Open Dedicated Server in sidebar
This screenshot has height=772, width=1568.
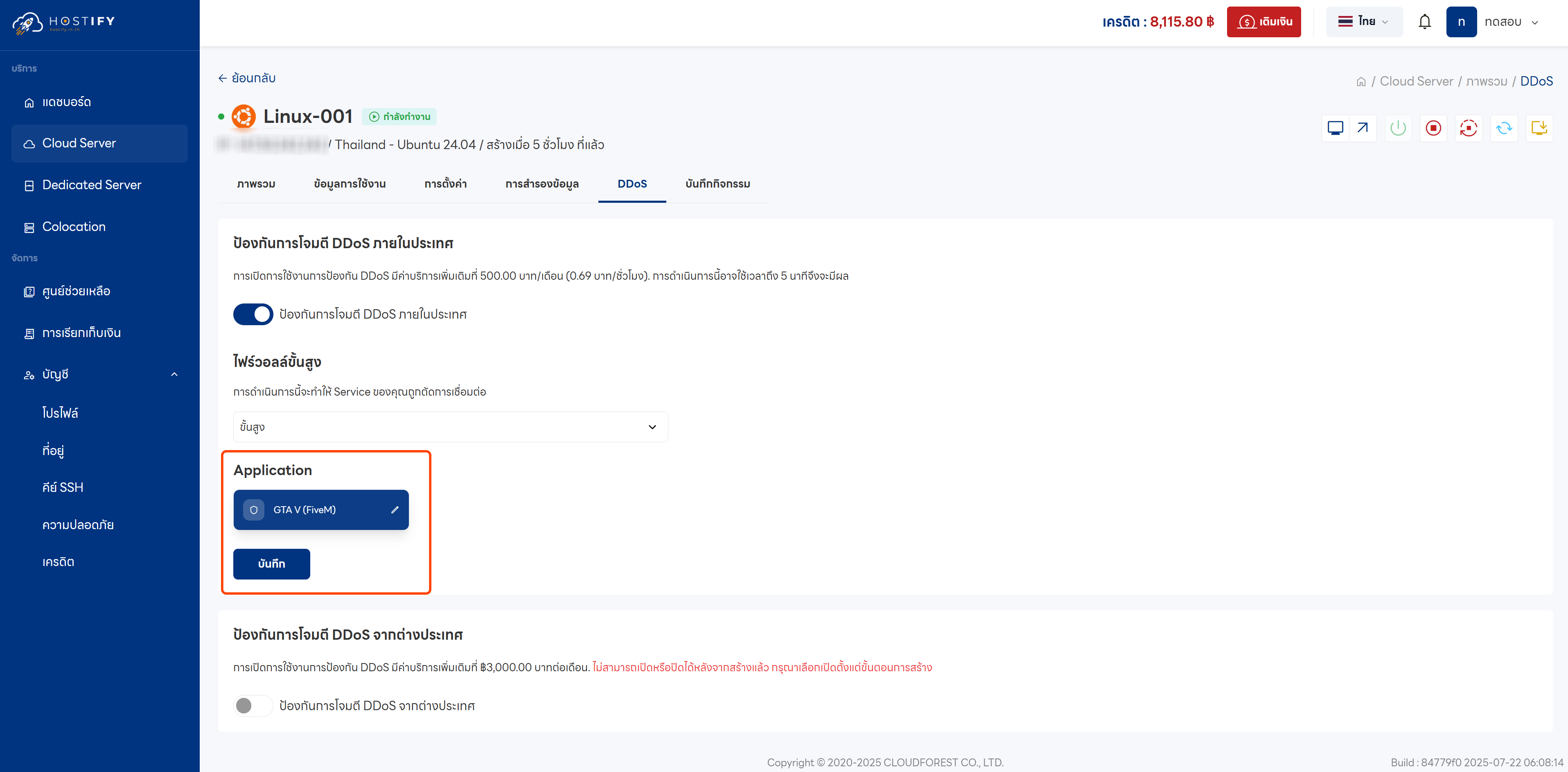(100, 185)
